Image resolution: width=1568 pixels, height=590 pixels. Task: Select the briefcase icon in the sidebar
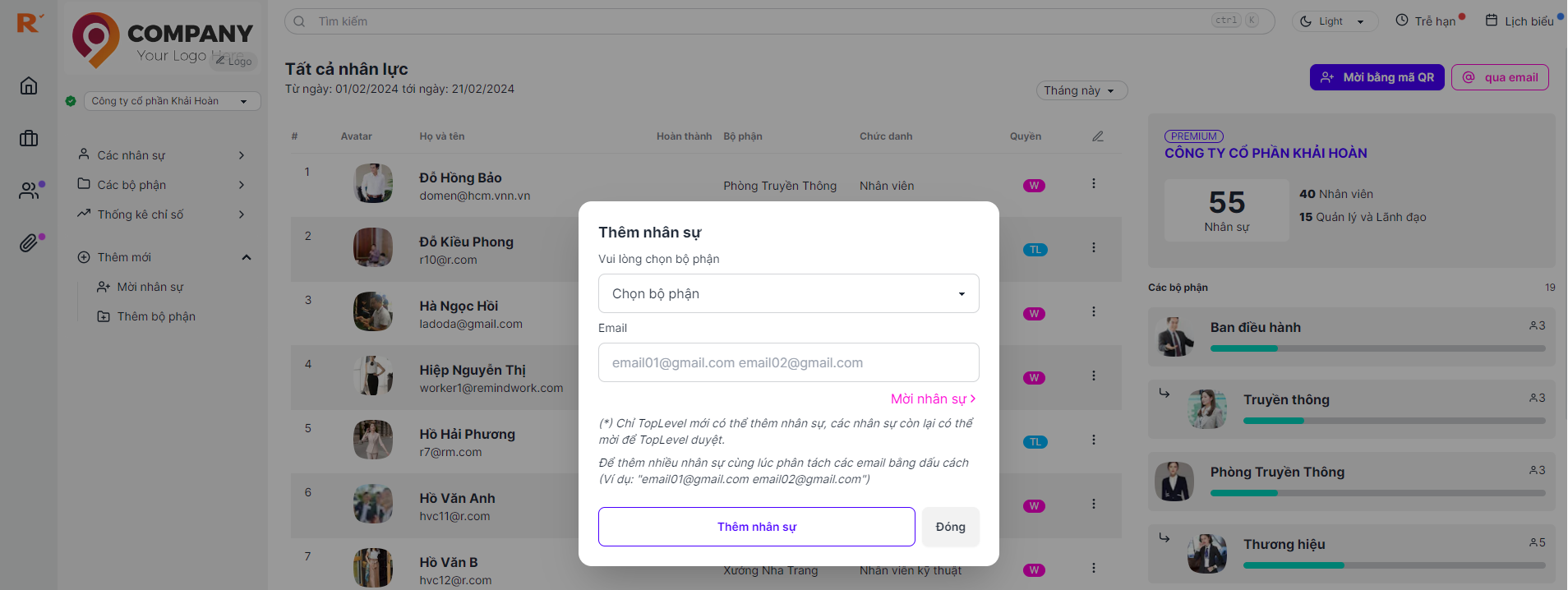click(x=29, y=138)
